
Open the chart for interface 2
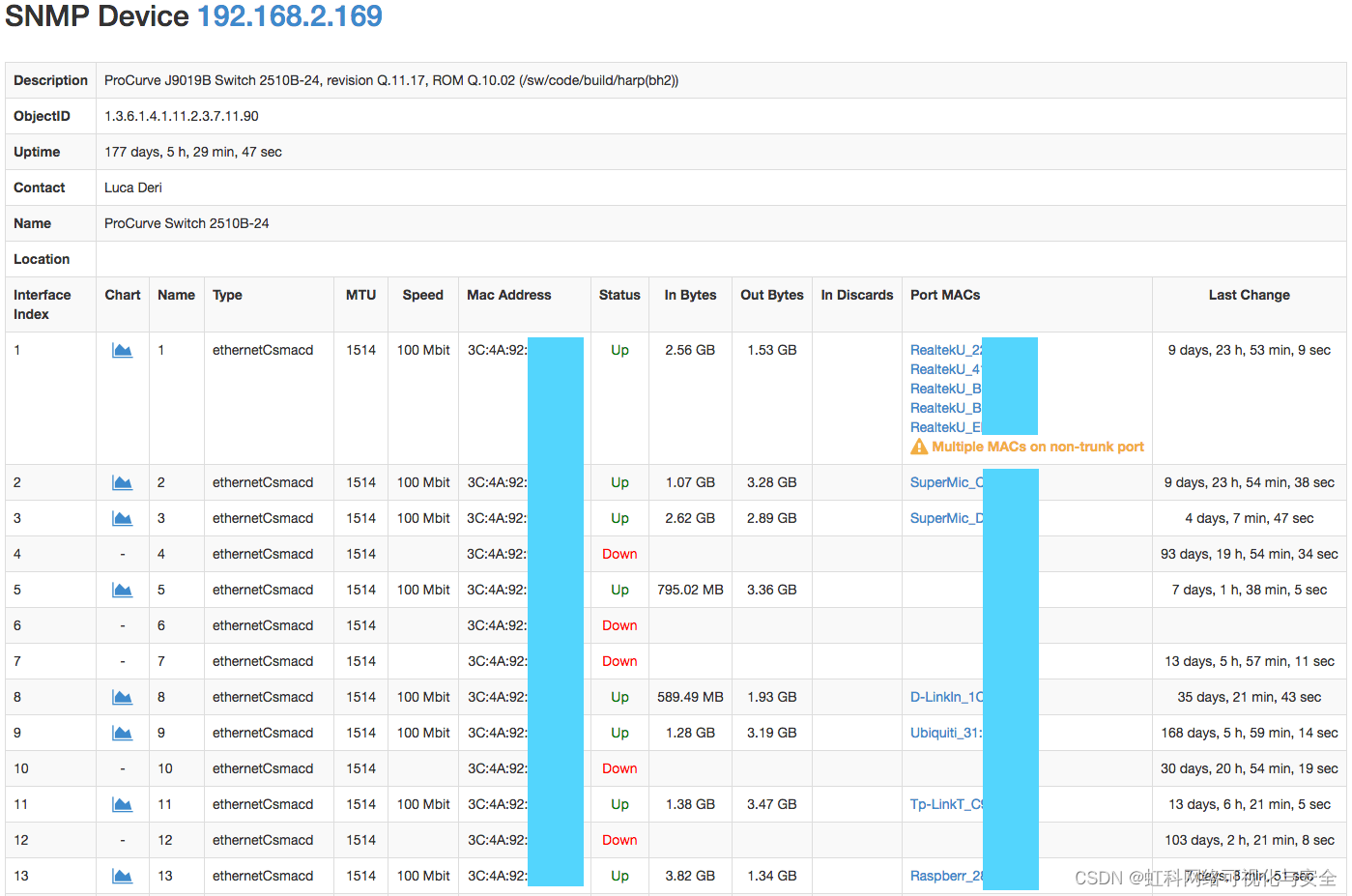122,482
